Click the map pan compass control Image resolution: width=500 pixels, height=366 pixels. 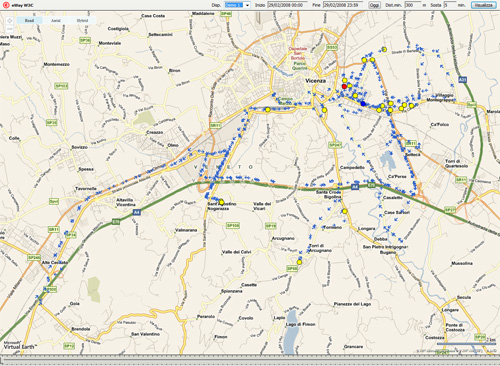click(10, 20)
